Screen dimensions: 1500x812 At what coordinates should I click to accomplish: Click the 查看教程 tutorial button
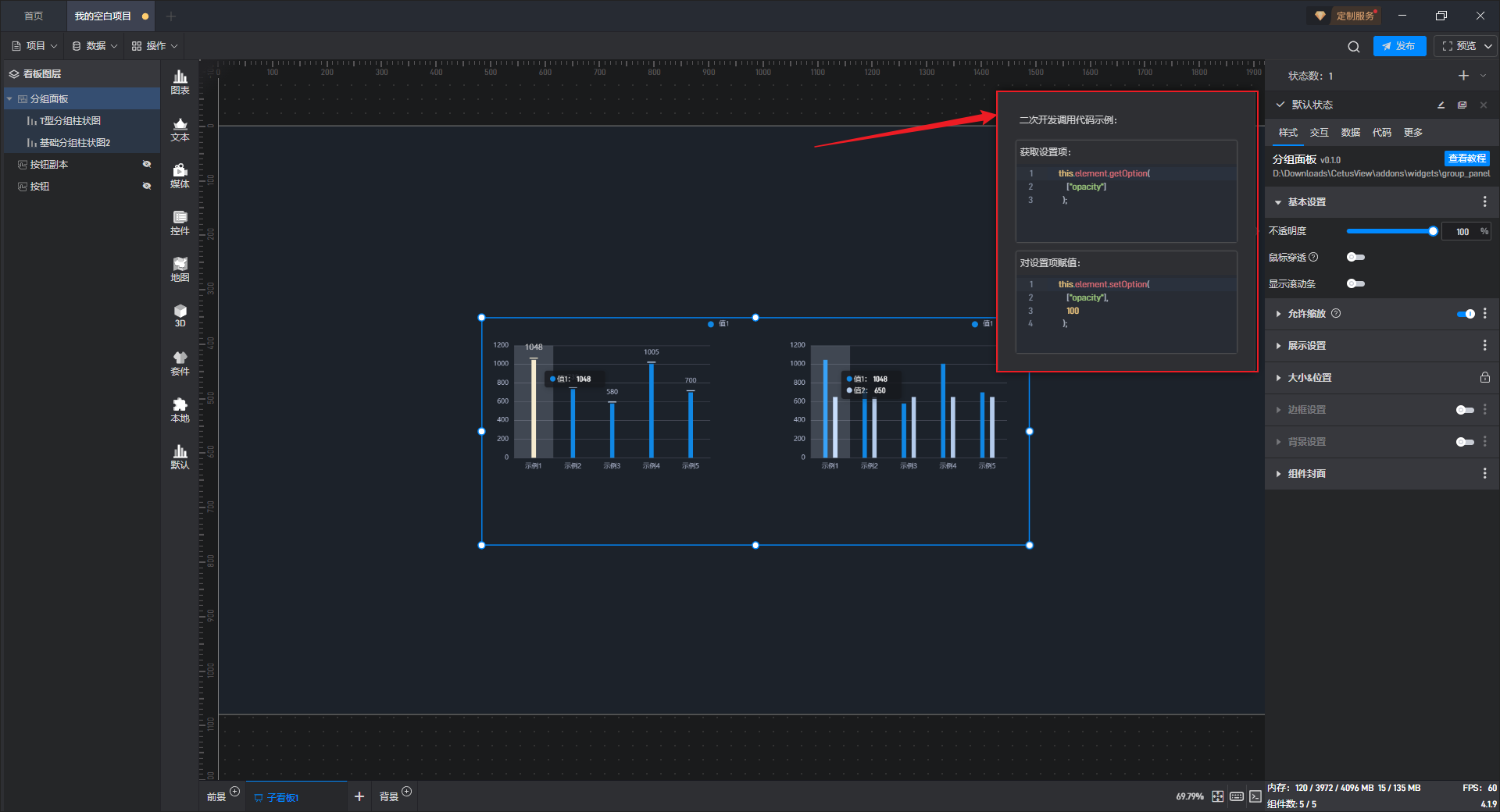1466,158
